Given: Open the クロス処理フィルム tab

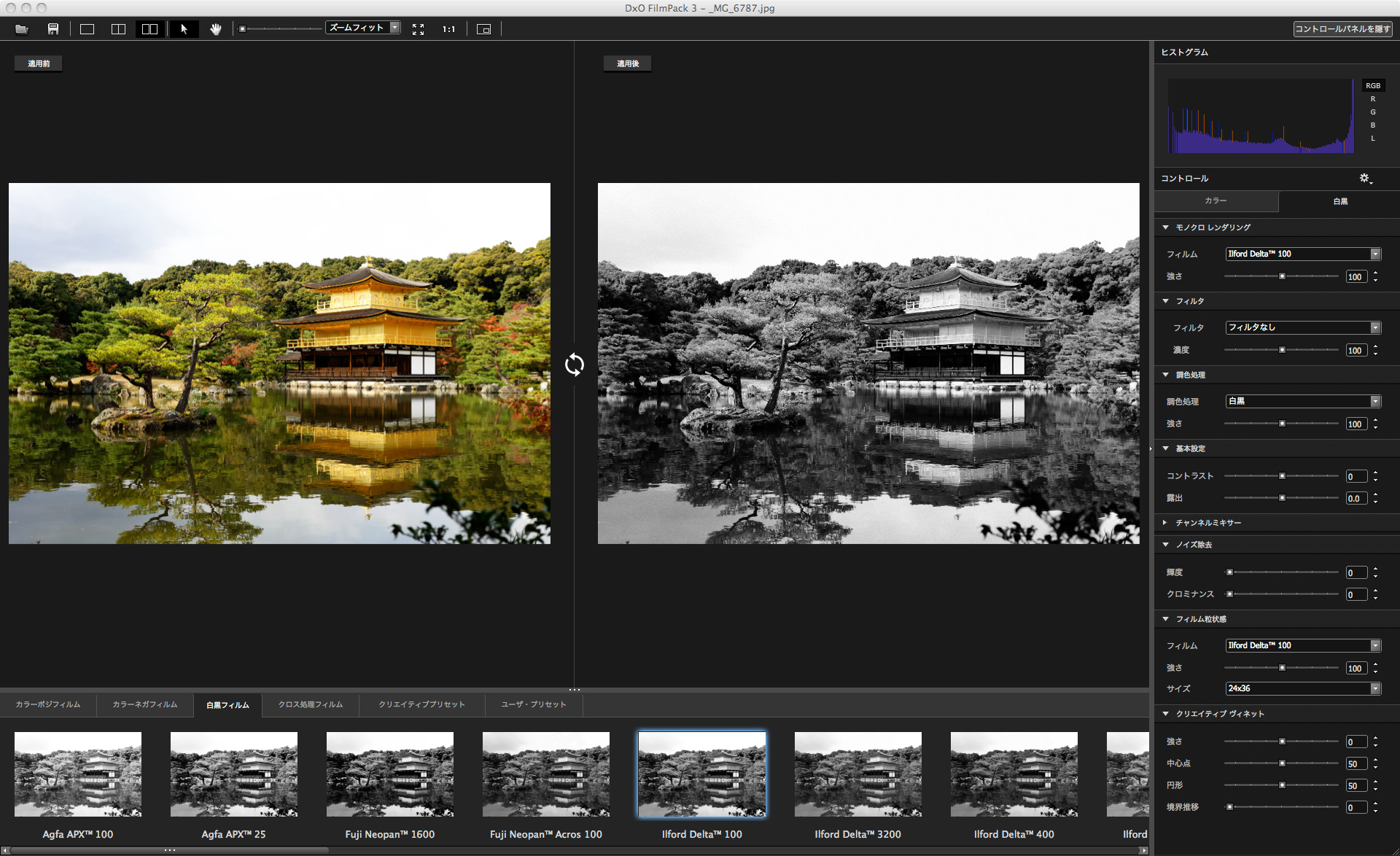Looking at the screenshot, I should point(310,705).
